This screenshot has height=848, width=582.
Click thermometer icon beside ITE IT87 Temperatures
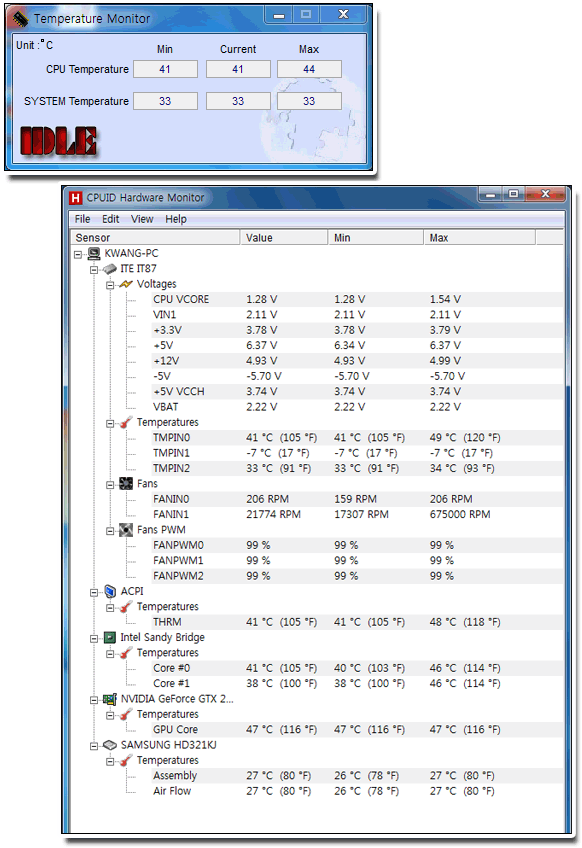126,422
